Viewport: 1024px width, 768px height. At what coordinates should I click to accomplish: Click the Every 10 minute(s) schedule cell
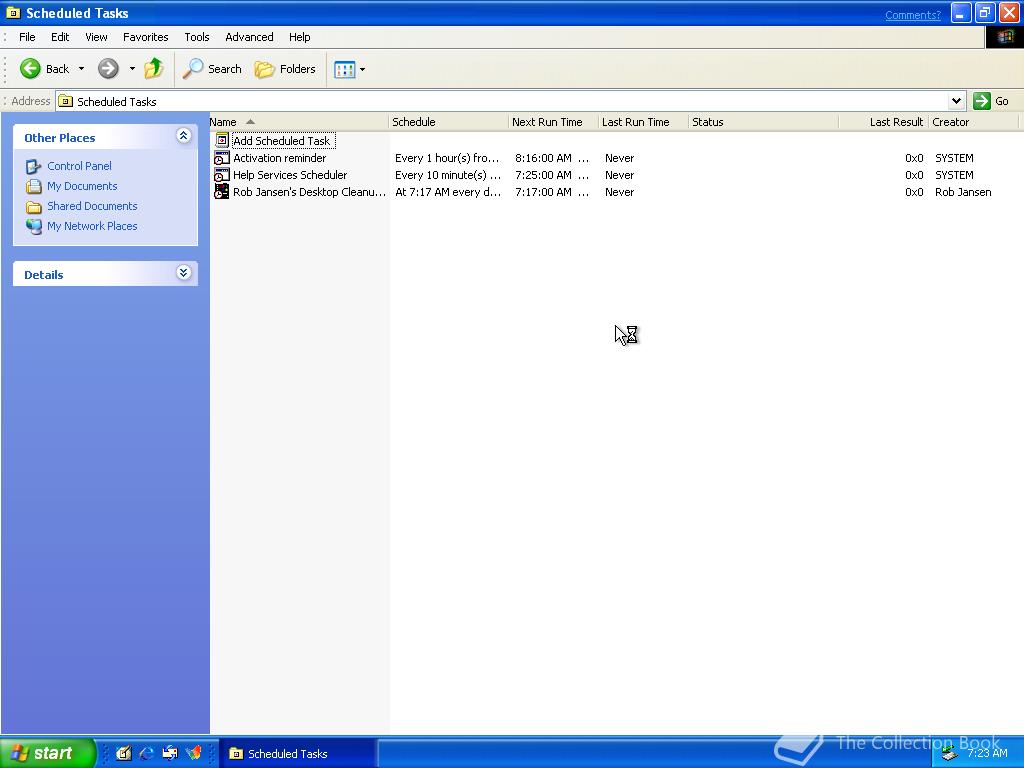point(448,175)
